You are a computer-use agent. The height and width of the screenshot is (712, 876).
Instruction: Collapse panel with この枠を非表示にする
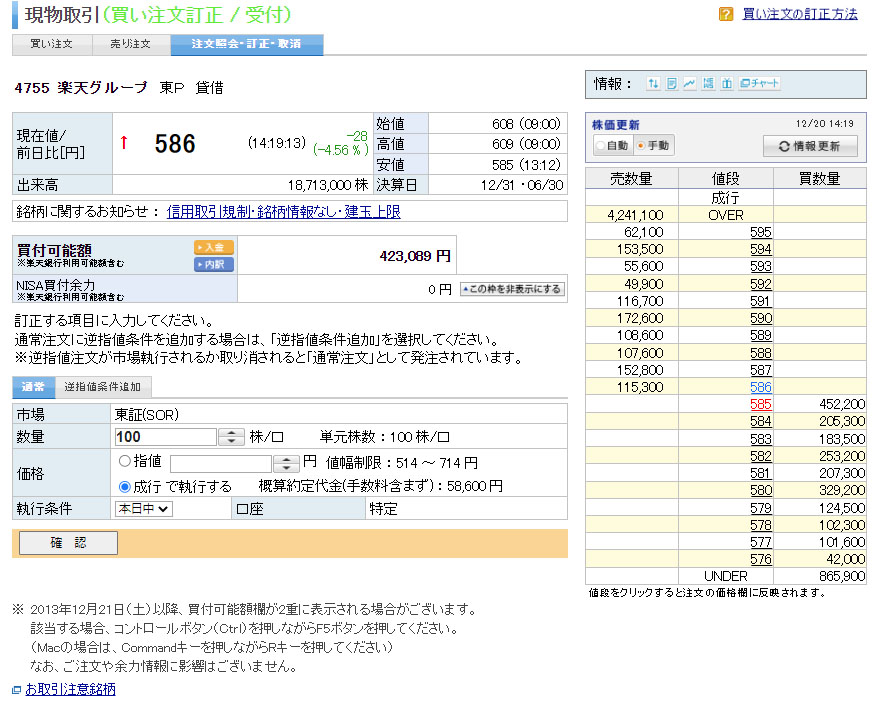(511, 289)
